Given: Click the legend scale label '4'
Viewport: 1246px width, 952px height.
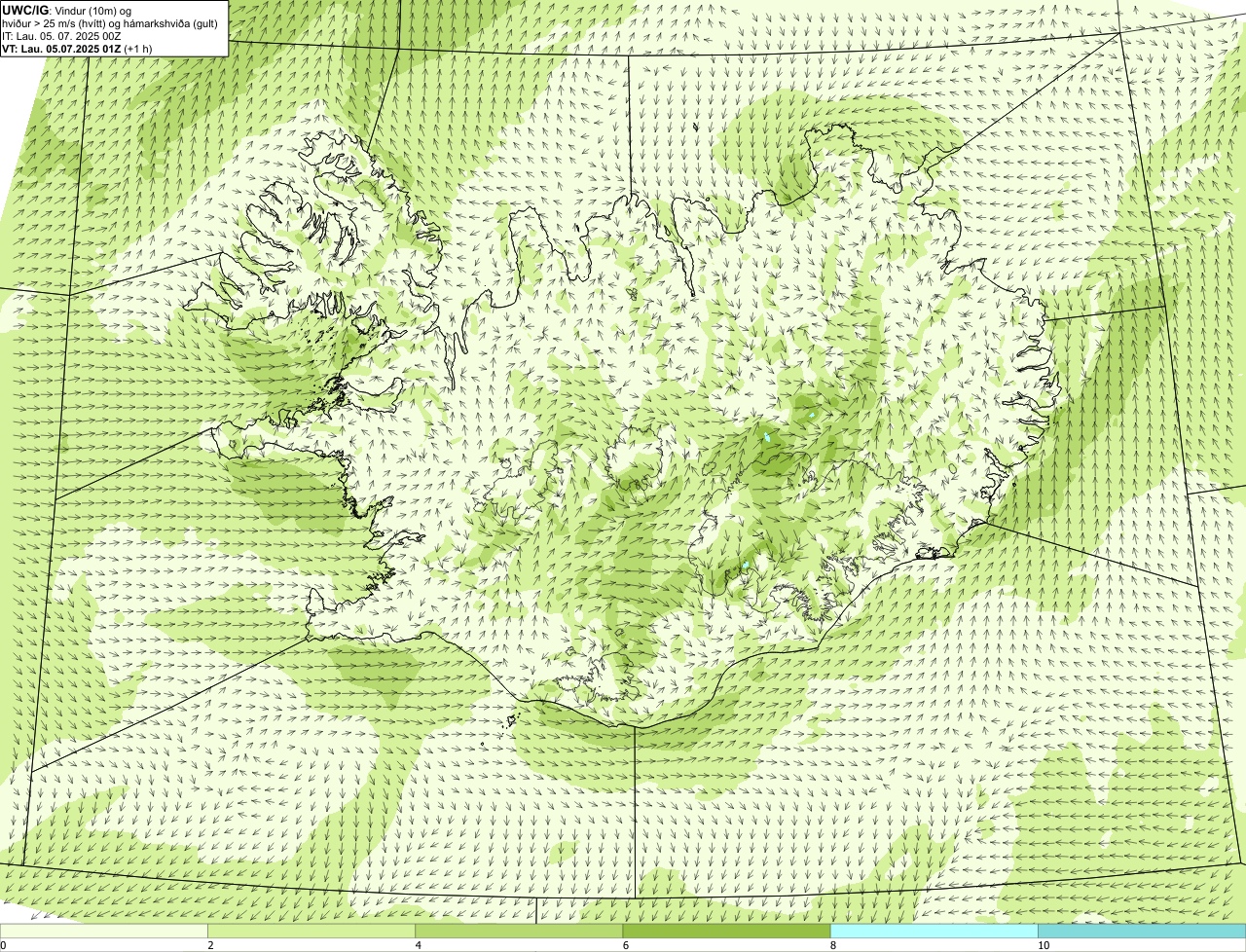Looking at the screenshot, I should click(418, 945).
